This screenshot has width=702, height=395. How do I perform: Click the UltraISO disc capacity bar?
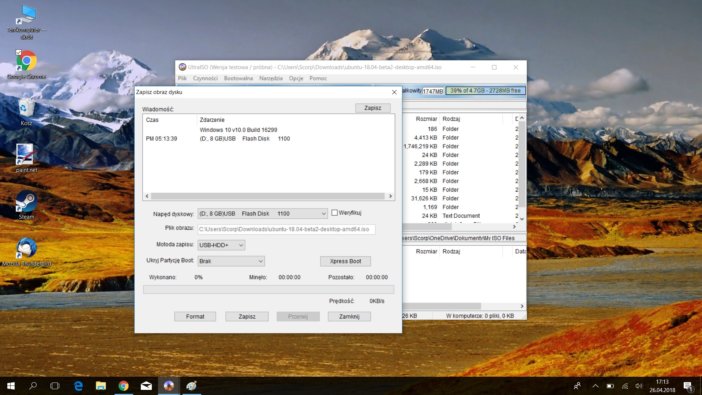point(485,91)
